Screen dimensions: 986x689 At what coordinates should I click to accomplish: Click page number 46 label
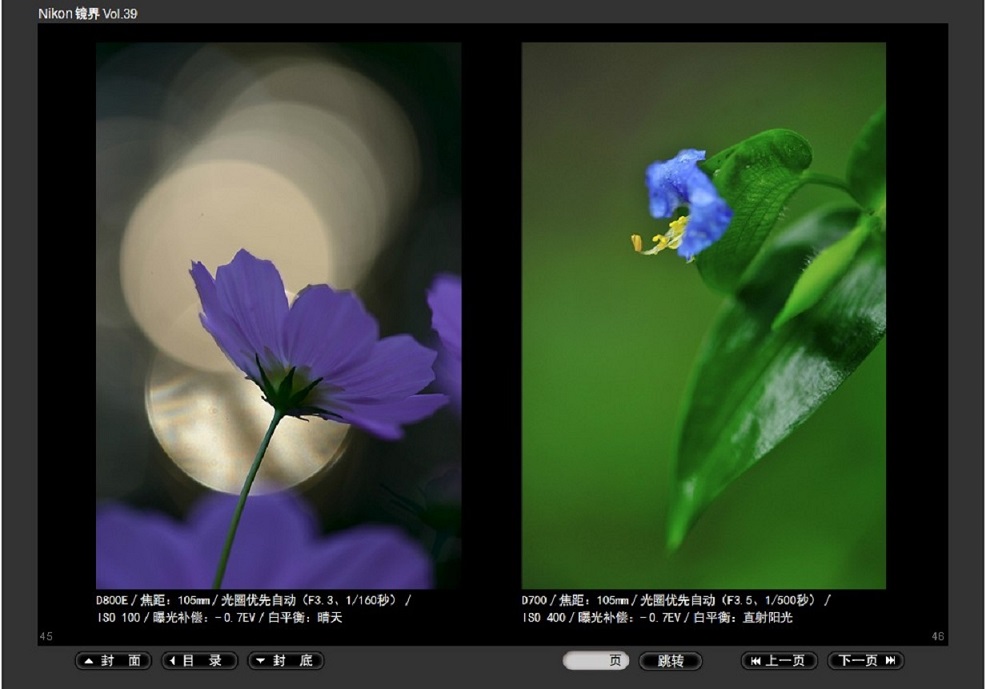937,636
